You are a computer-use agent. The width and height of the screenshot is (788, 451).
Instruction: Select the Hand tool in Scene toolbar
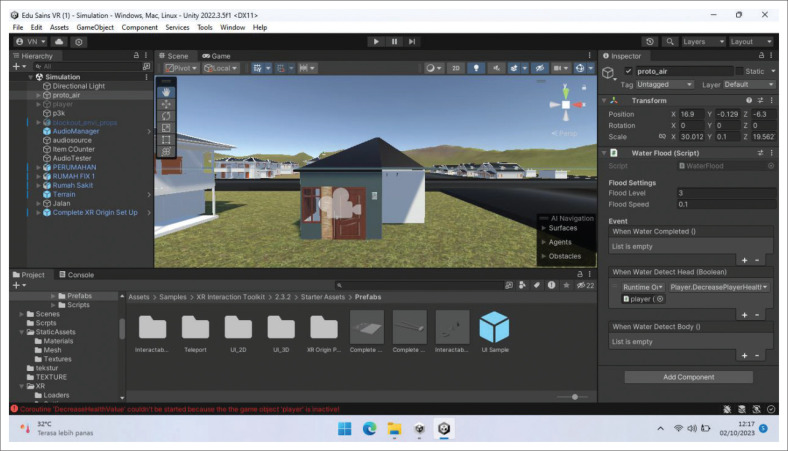(166, 92)
